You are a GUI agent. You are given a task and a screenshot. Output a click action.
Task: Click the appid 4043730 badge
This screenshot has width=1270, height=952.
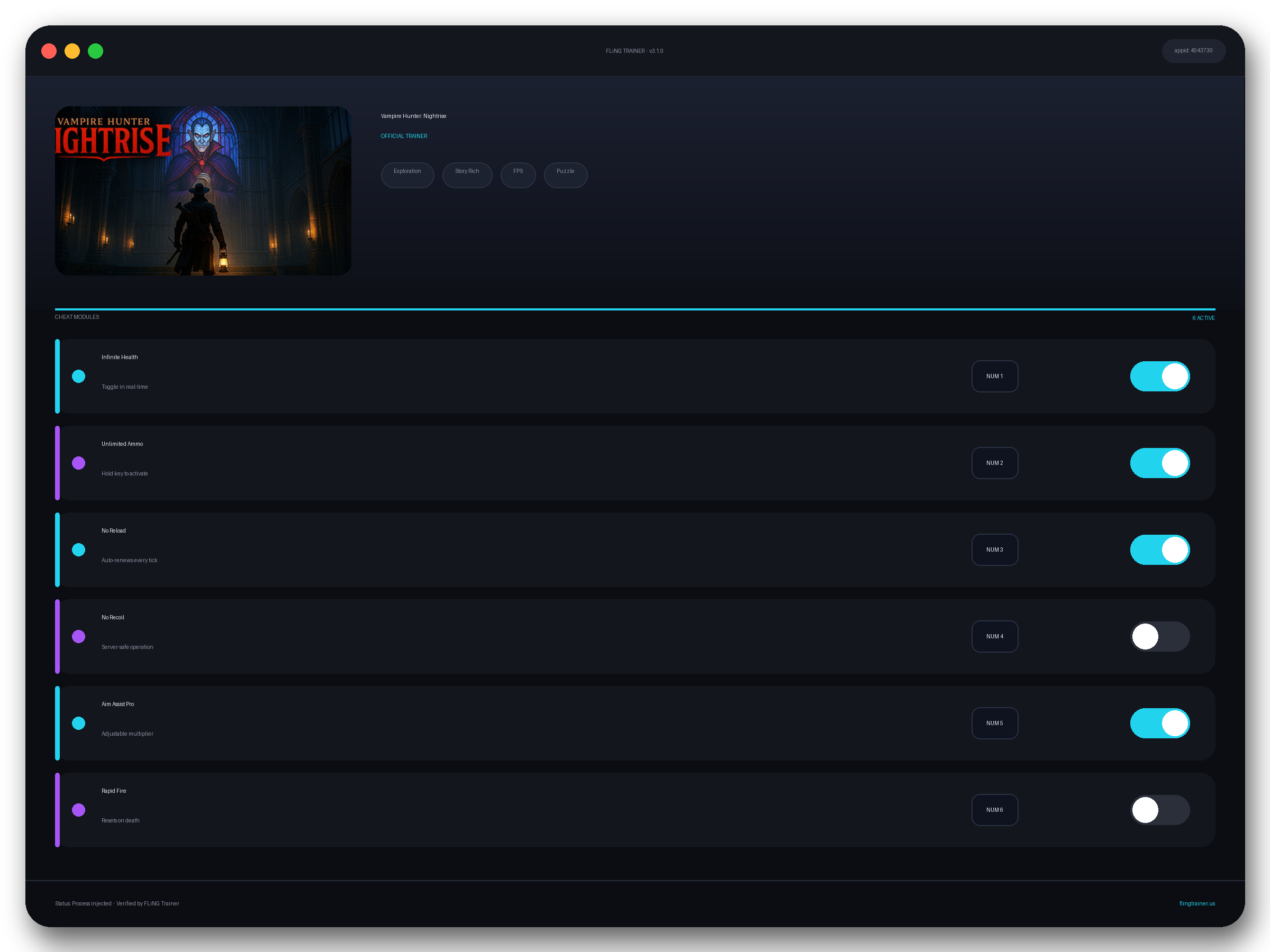coord(1194,50)
